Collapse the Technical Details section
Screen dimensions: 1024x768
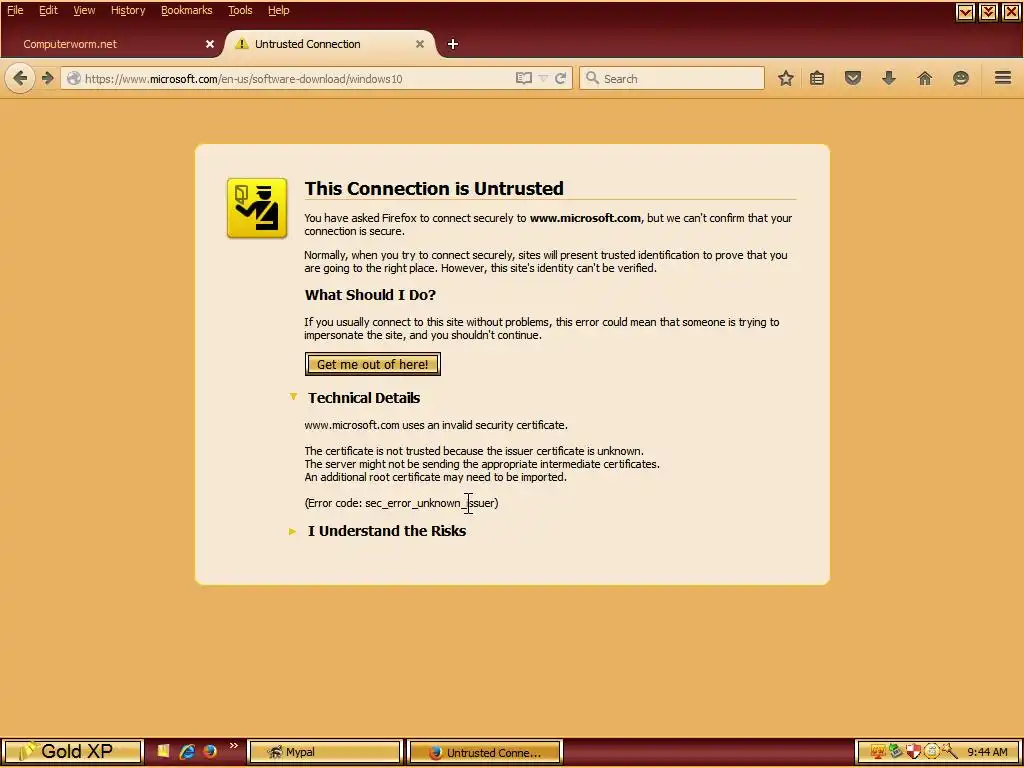click(x=293, y=397)
